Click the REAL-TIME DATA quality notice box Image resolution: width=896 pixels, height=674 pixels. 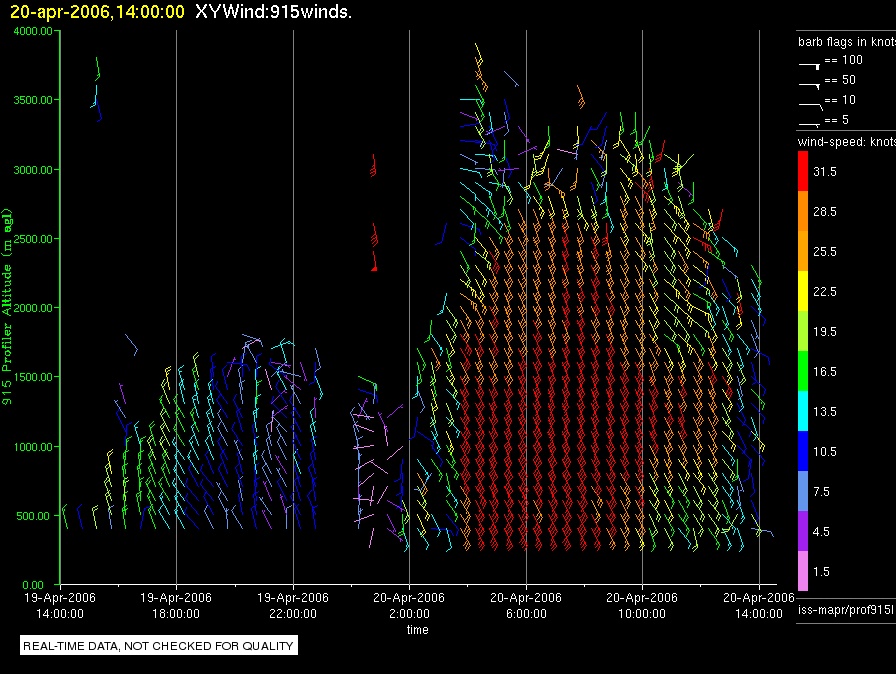coord(159,646)
